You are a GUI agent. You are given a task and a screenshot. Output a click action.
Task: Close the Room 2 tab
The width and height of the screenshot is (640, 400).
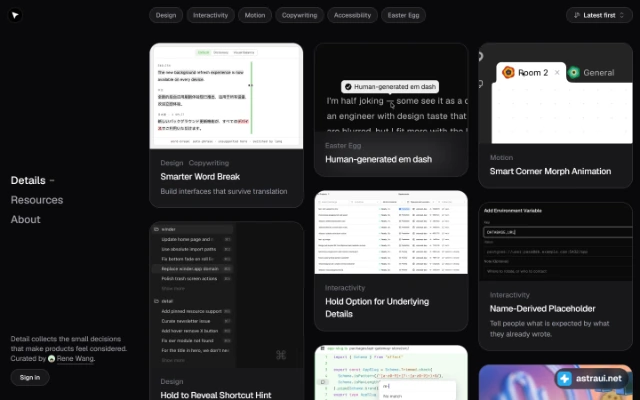[557, 73]
